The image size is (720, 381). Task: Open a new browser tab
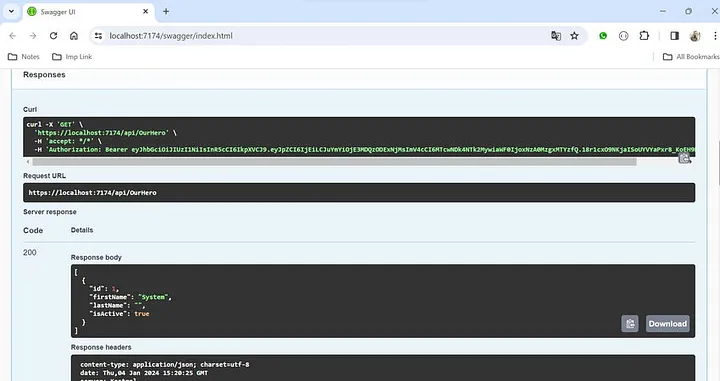click(x=166, y=11)
